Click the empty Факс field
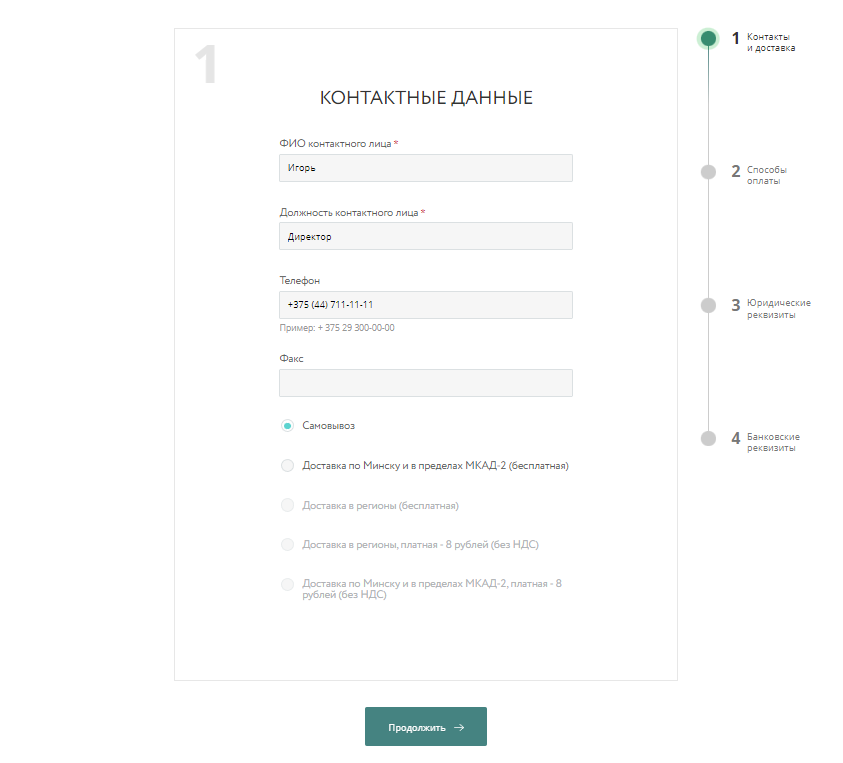This screenshot has width=843, height=763. click(425, 383)
